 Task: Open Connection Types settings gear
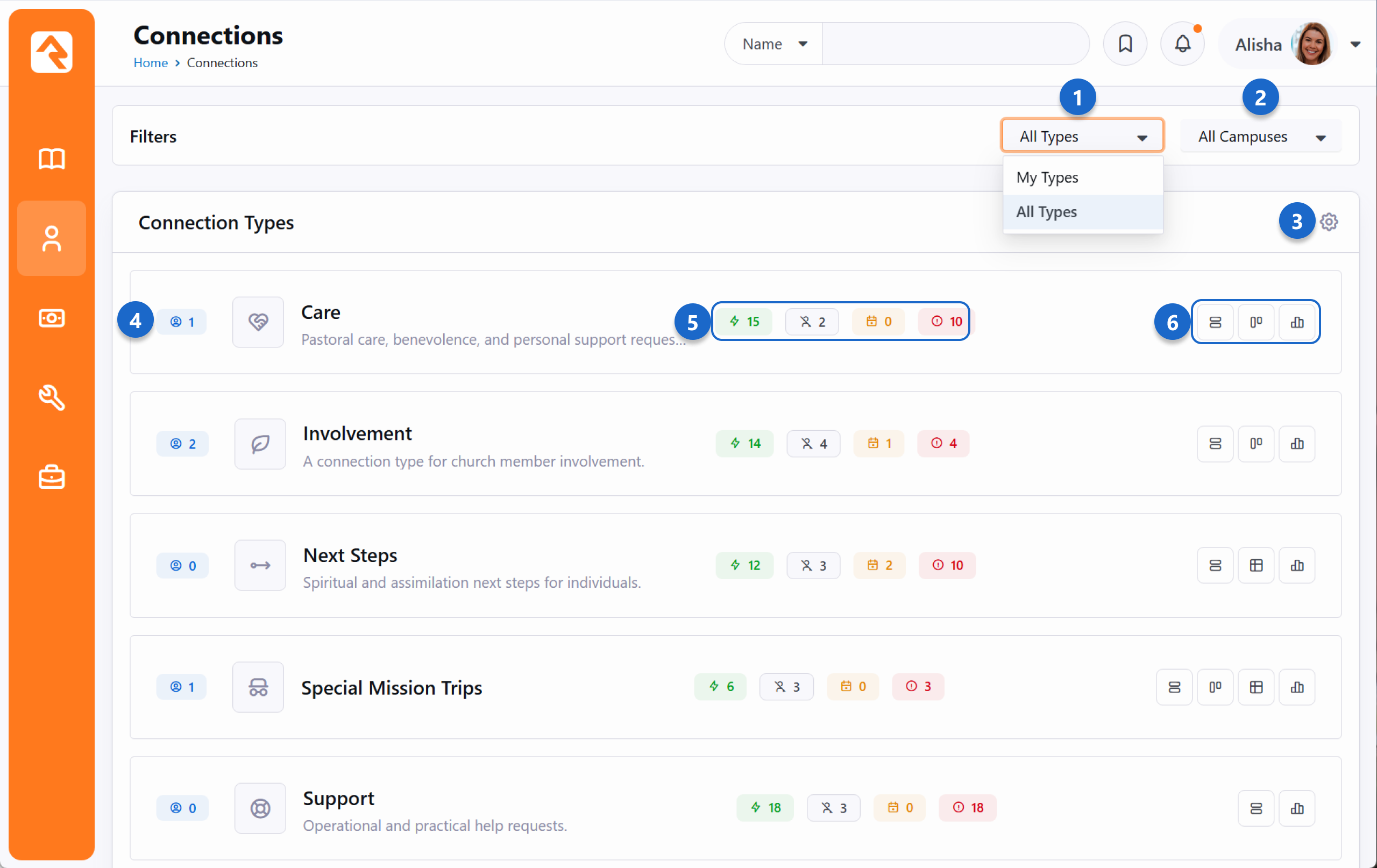(x=1329, y=222)
